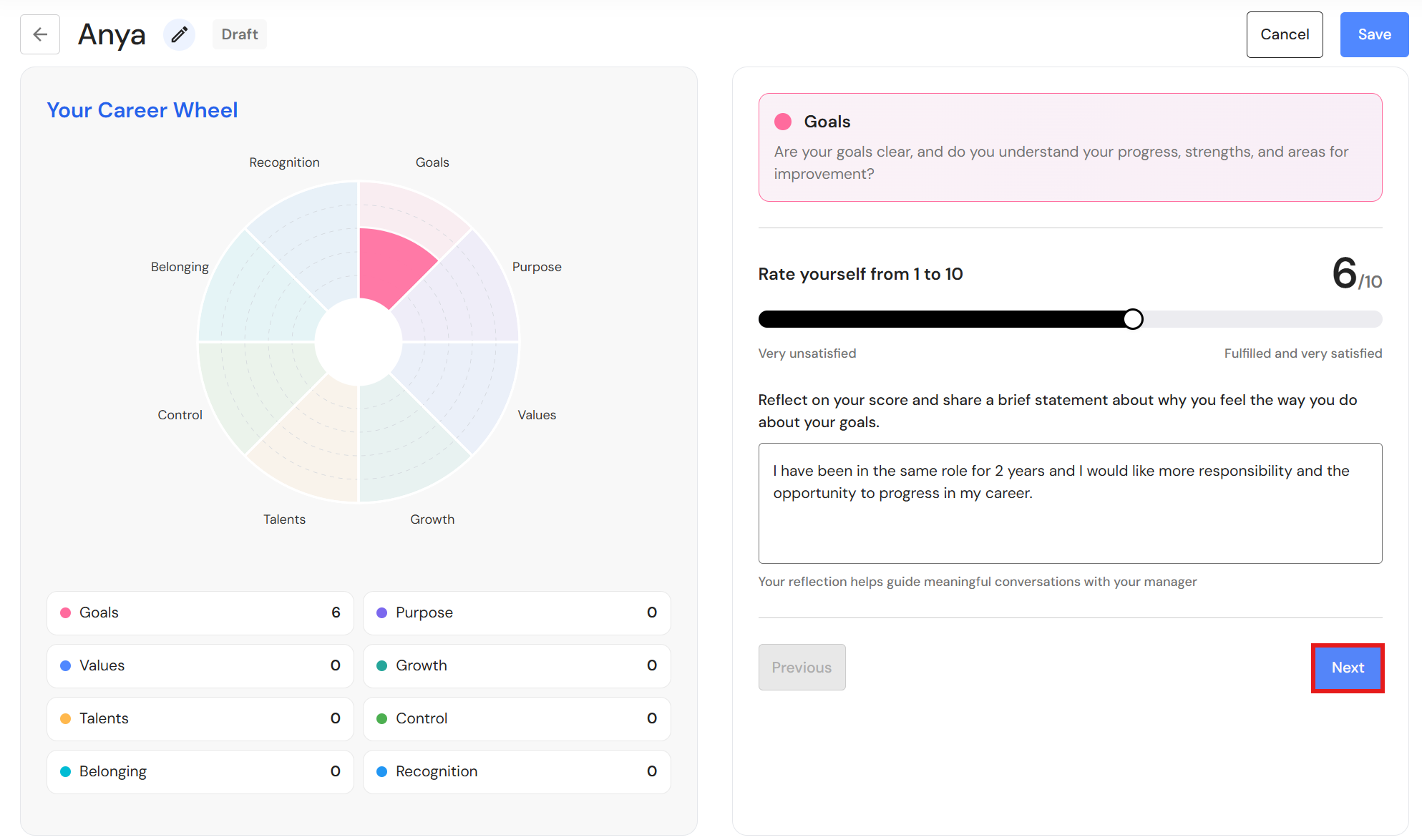Screen dimensions: 1422x840
Task: Open the Recognition score card
Action: click(517, 771)
